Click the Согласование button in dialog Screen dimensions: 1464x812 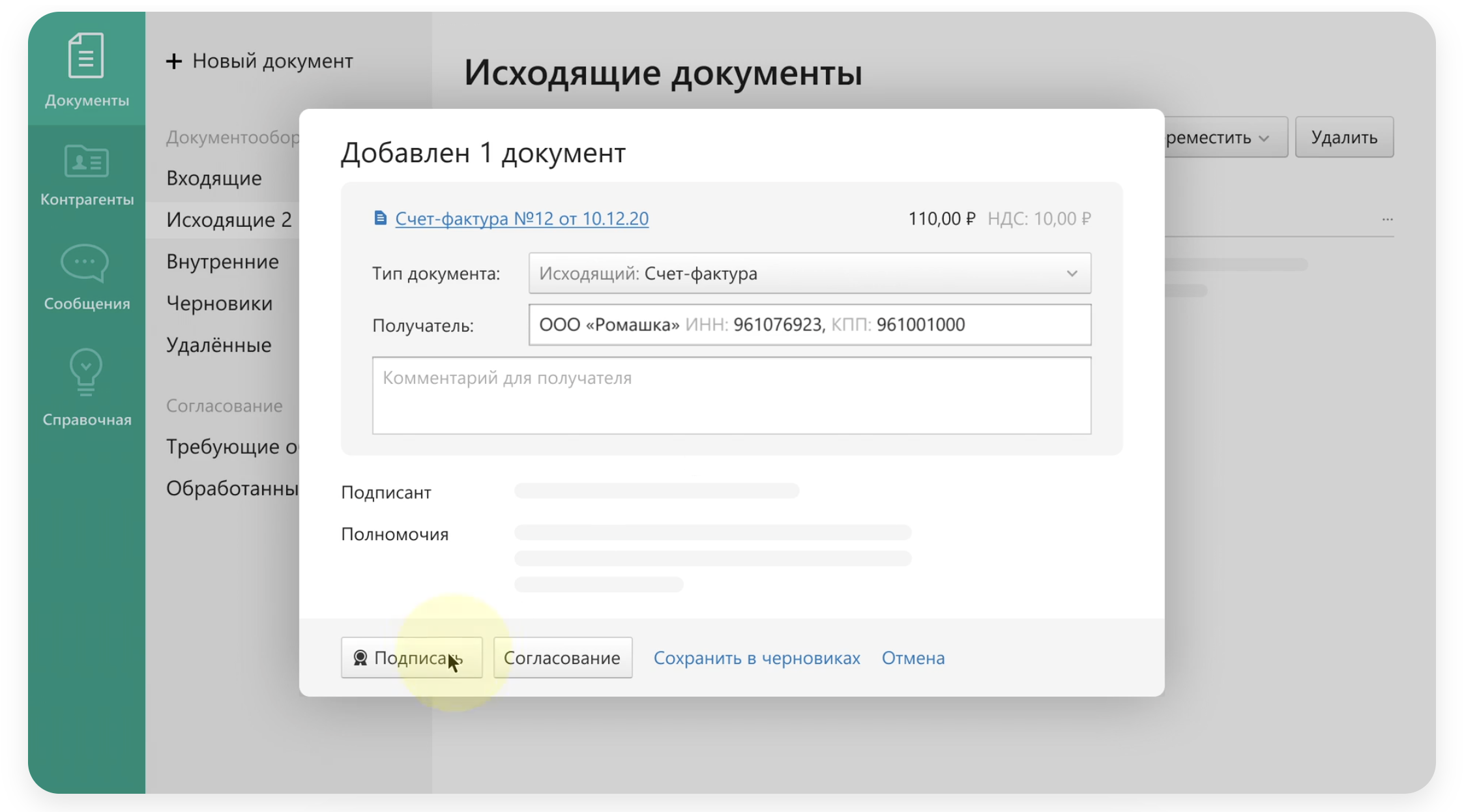coord(563,658)
